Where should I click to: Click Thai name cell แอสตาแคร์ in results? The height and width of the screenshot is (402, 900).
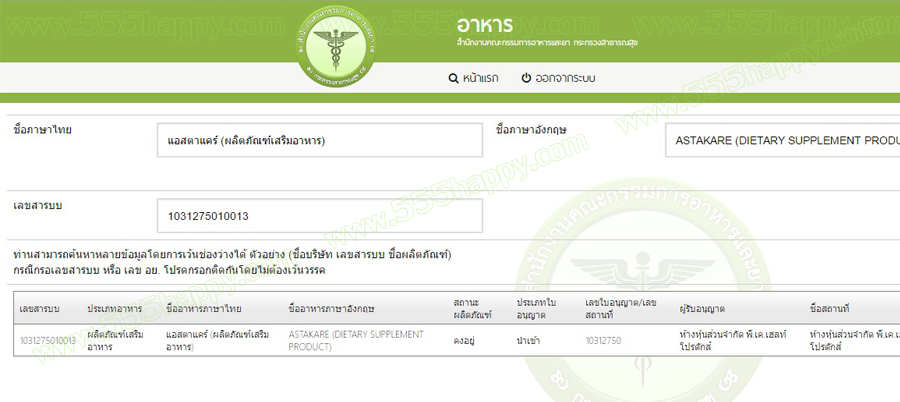pyautogui.click(x=217, y=341)
